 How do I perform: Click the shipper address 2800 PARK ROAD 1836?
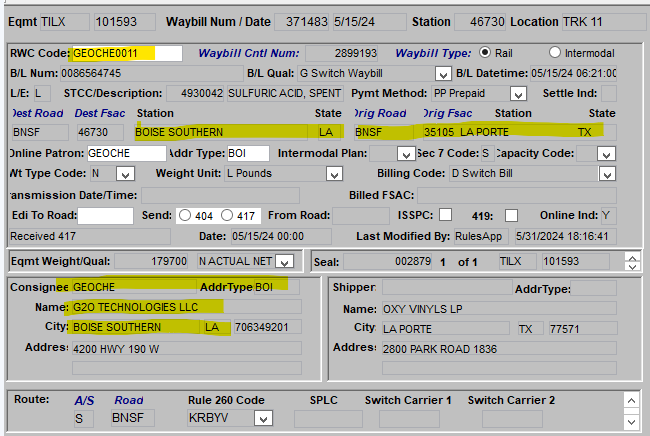pyautogui.click(x=499, y=349)
